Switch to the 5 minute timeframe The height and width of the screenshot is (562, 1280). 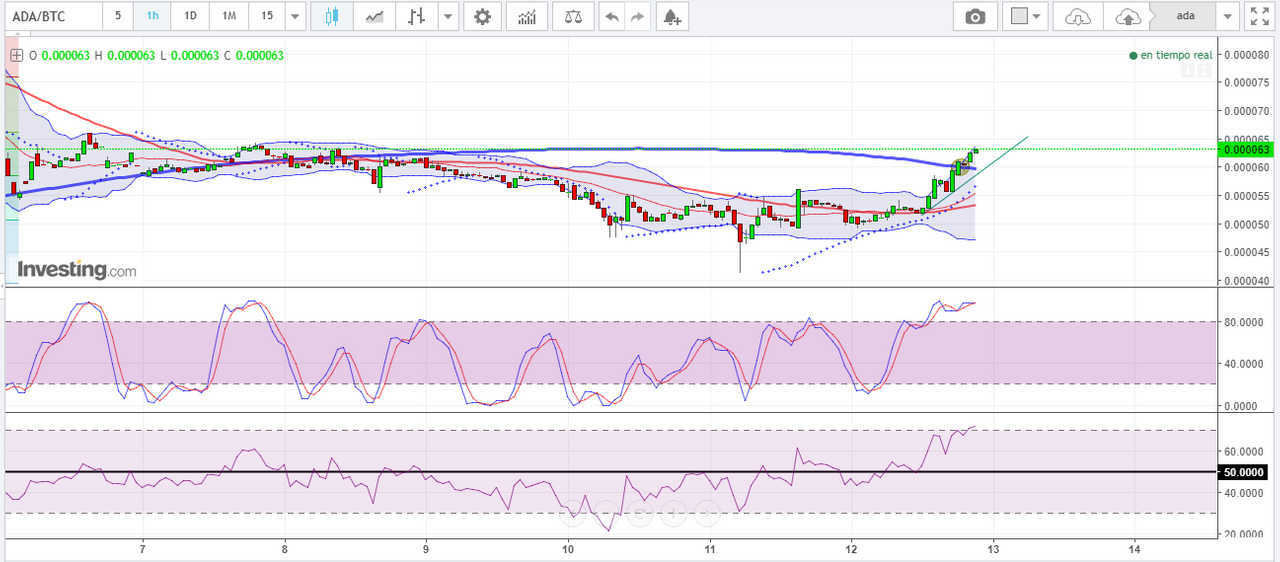(x=118, y=16)
